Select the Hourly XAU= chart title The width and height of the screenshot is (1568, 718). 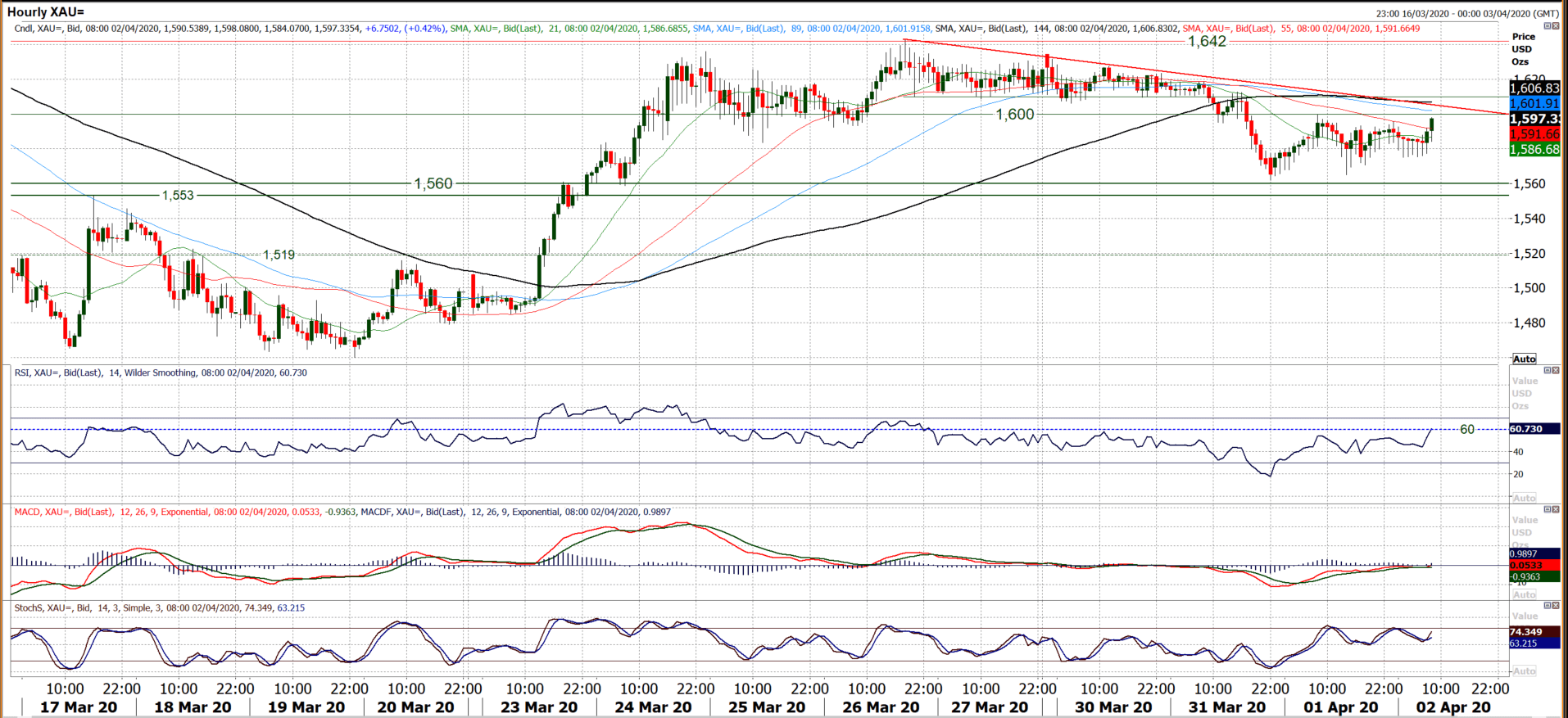[x=46, y=12]
